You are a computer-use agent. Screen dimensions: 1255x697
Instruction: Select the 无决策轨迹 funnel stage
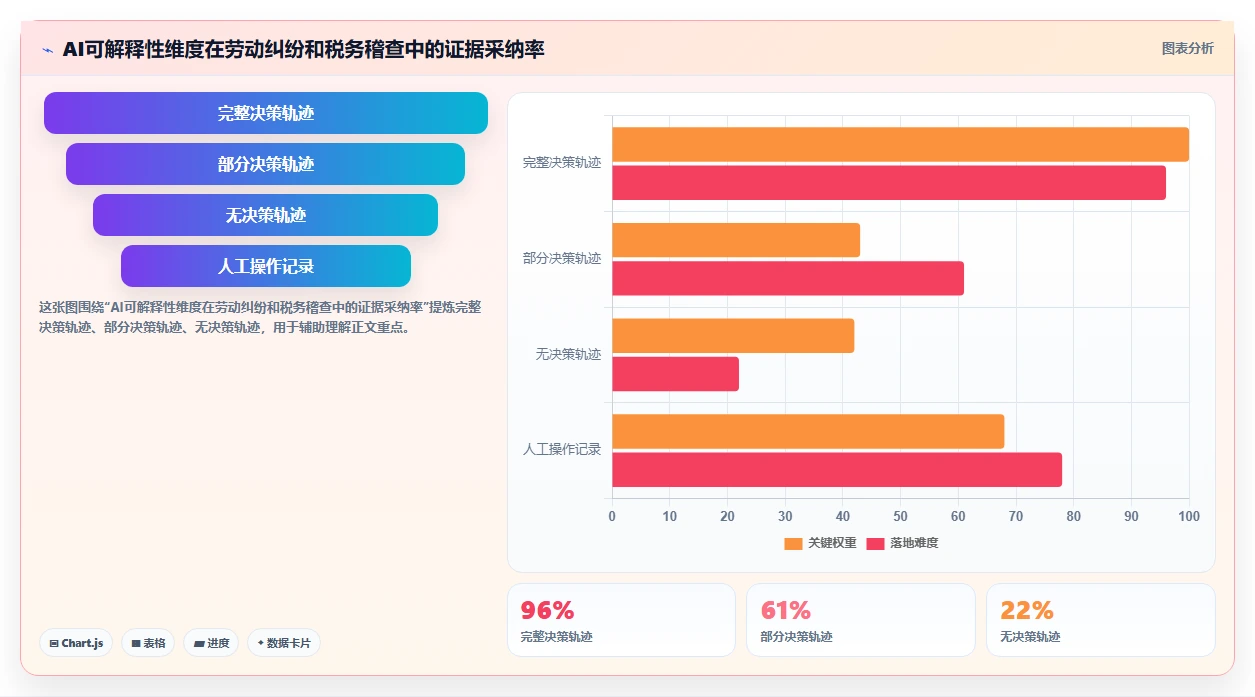pyautogui.click(x=266, y=215)
